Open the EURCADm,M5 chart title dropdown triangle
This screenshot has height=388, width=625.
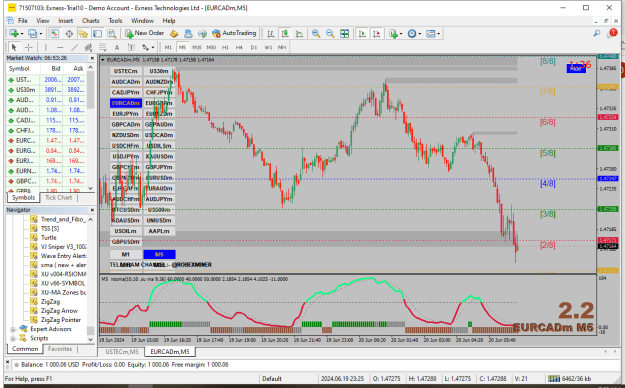point(103,60)
